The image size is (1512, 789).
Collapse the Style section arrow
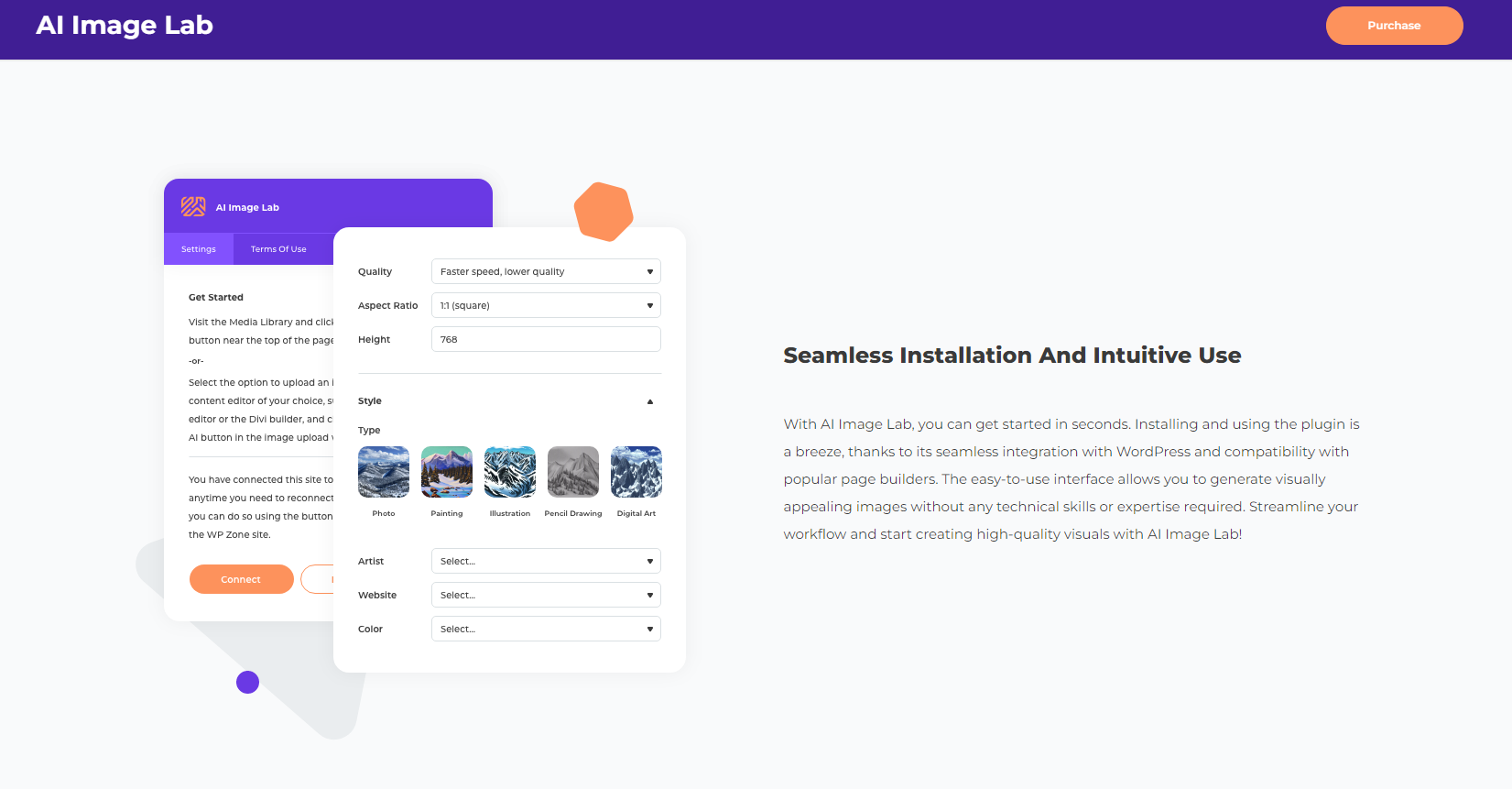pos(650,401)
